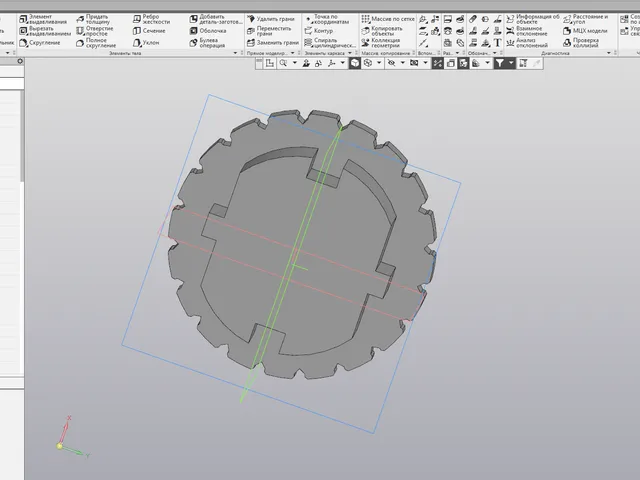640x480 pixels.
Task: Select the Взаимное отклонение tool
Action: click(x=527, y=31)
